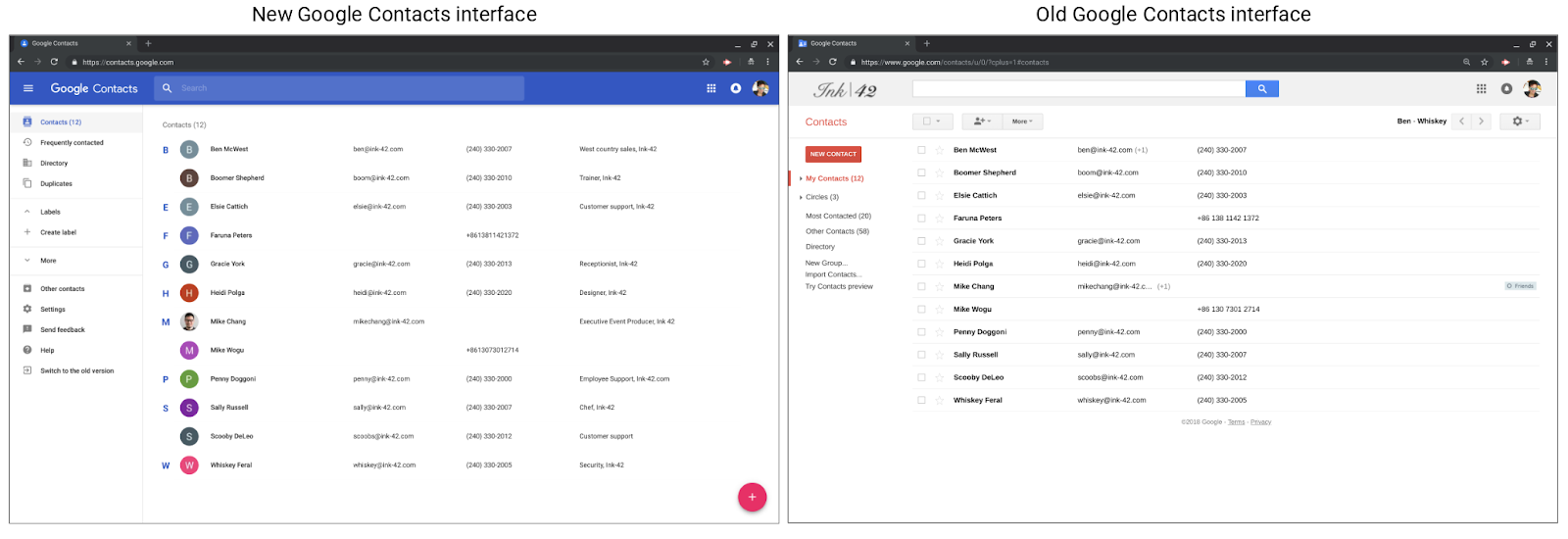
Task: Star the Ben McWest contact in old interface
Action: pyautogui.click(x=939, y=150)
